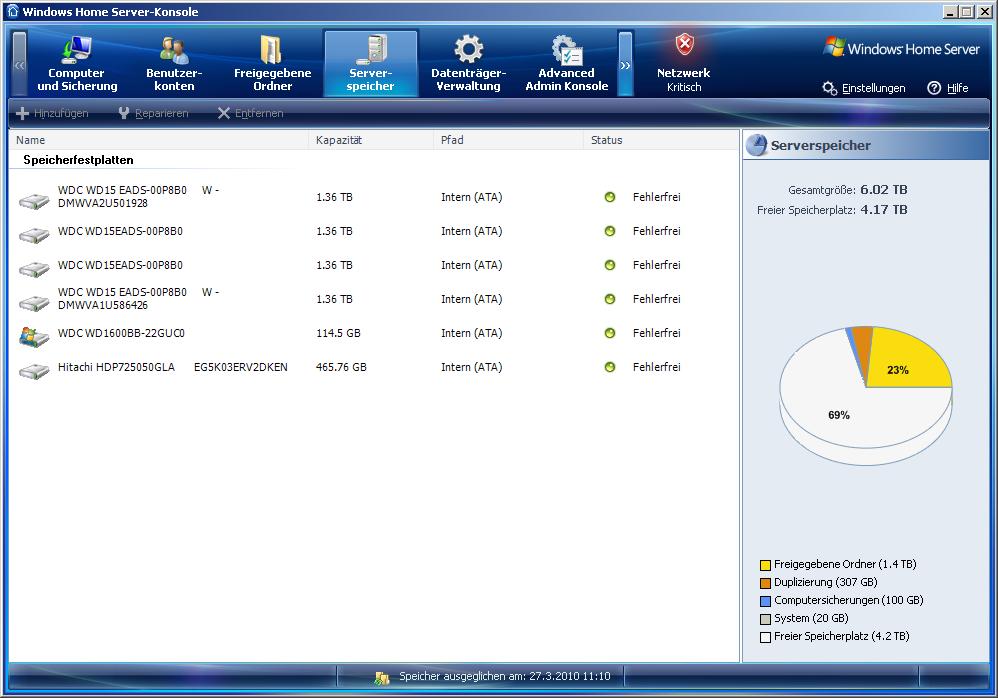
Task: Click Hinzufügen toolbar button
Action: coord(52,113)
